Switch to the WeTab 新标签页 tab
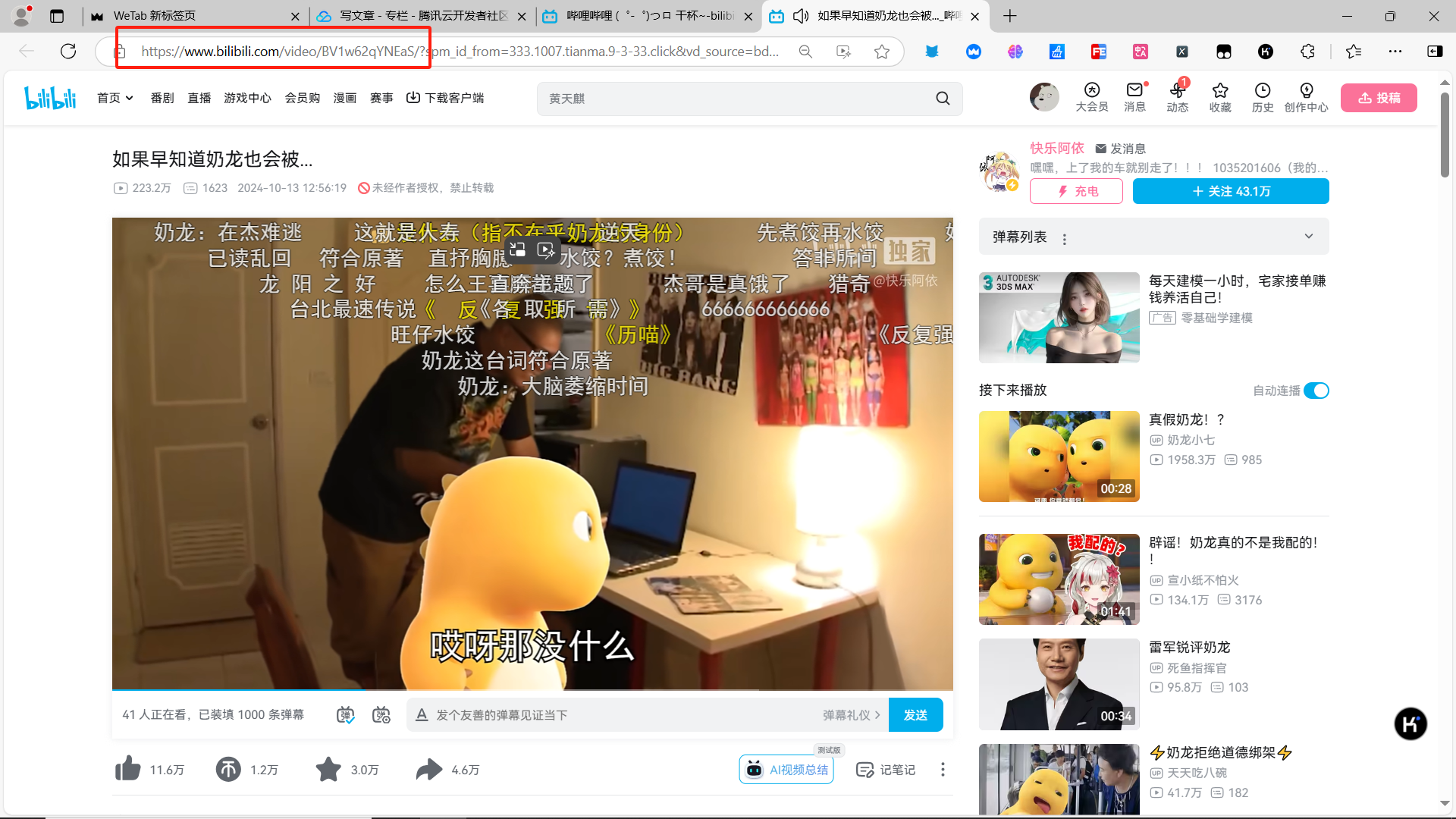Image resolution: width=1456 pixels, height=819 pixels. point(155,16)
